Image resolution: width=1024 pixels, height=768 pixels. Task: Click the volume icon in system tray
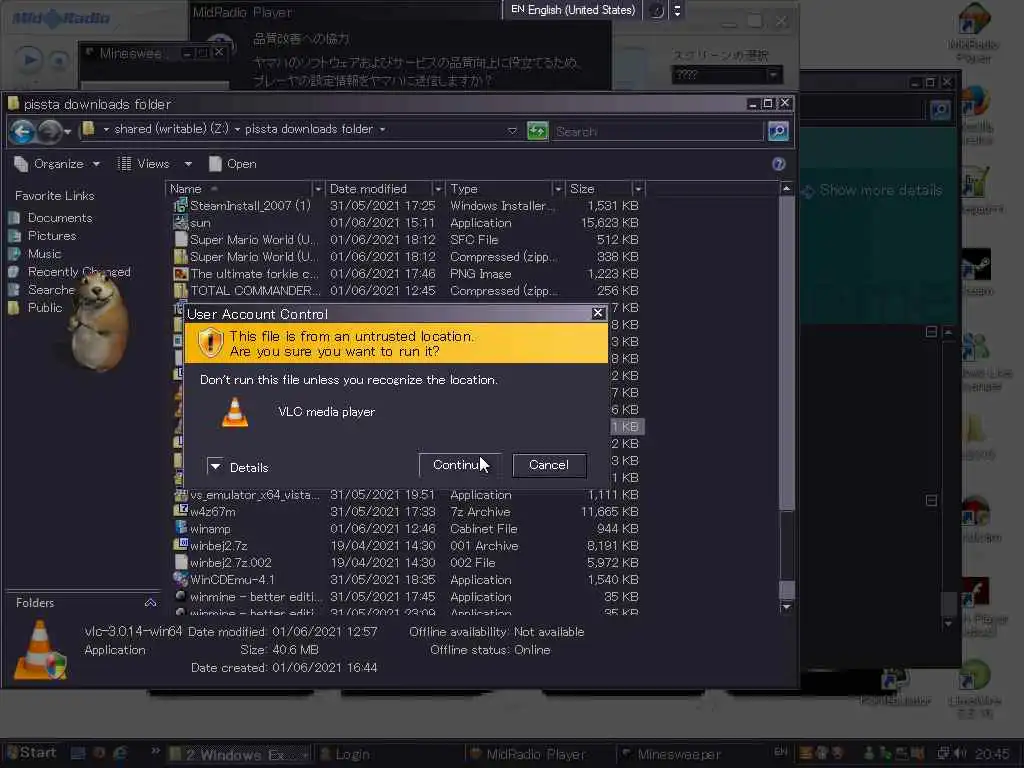click(x=961, y=754)
